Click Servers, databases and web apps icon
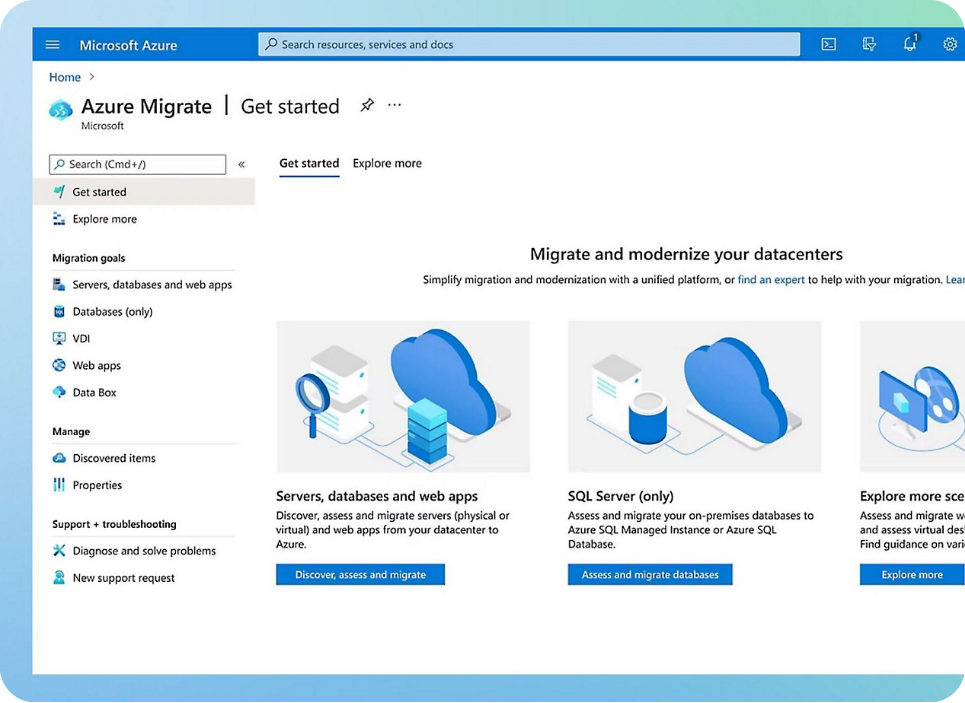 (x=59, y=284)
